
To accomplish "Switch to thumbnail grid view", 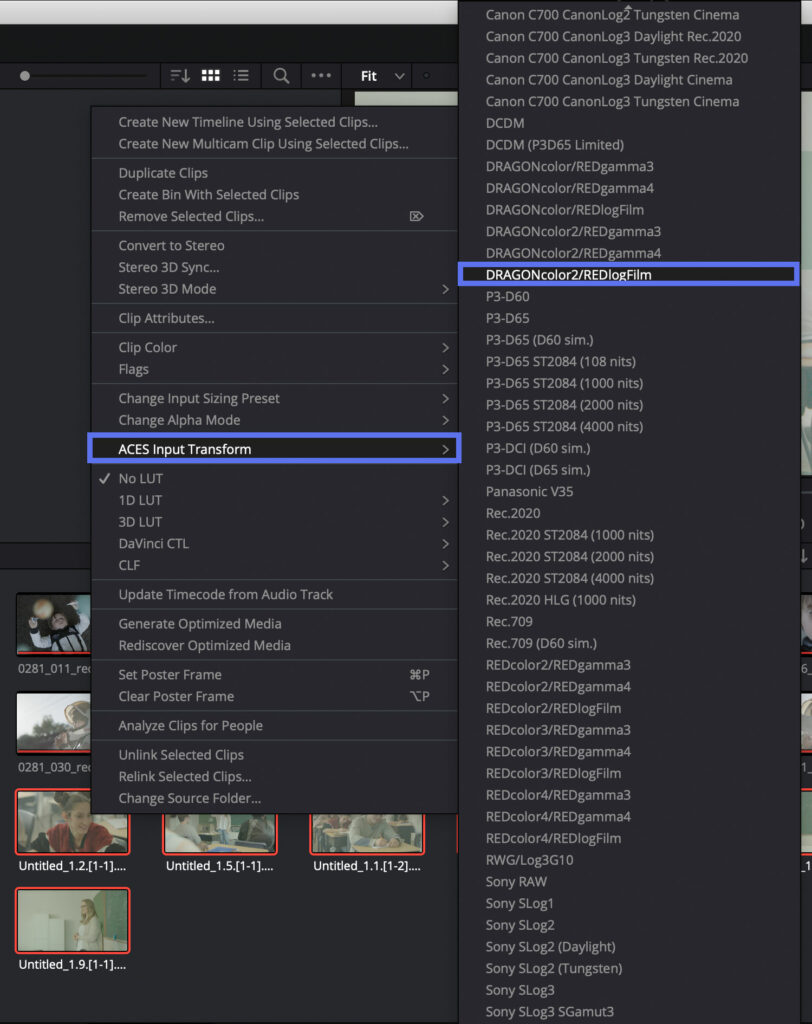I will 211,75.
